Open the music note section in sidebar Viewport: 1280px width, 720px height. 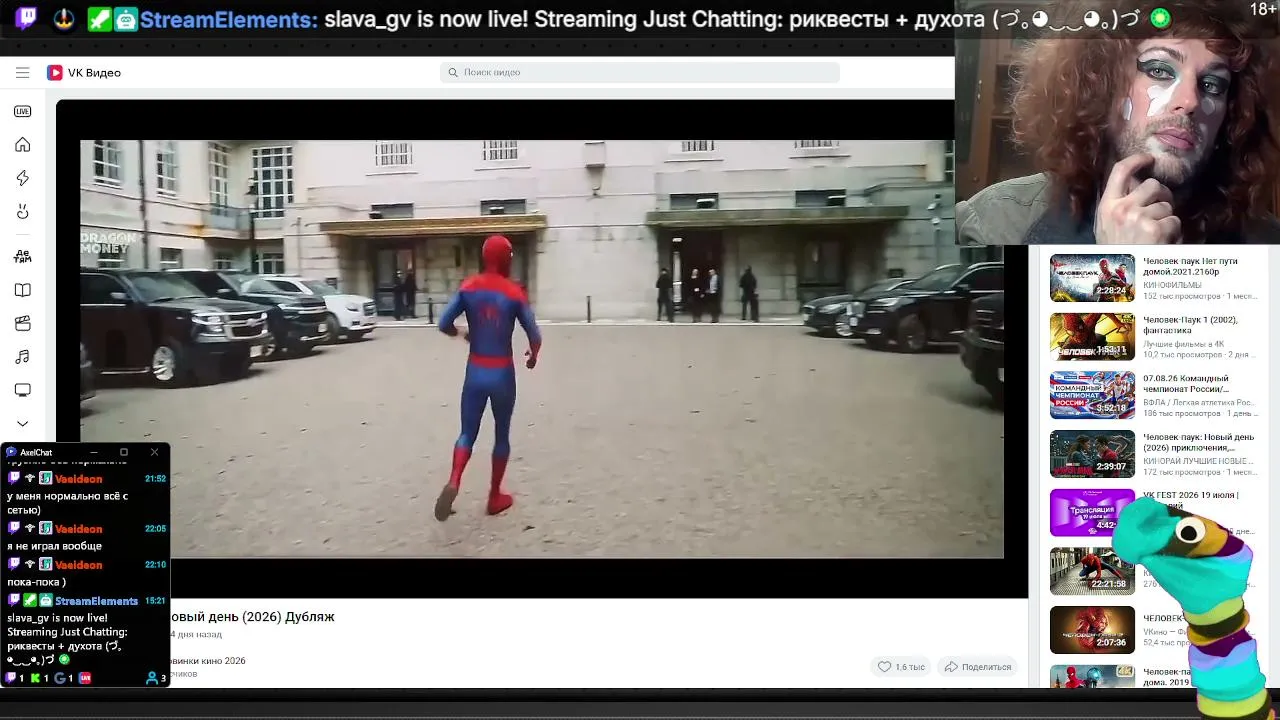coord(22,357)
